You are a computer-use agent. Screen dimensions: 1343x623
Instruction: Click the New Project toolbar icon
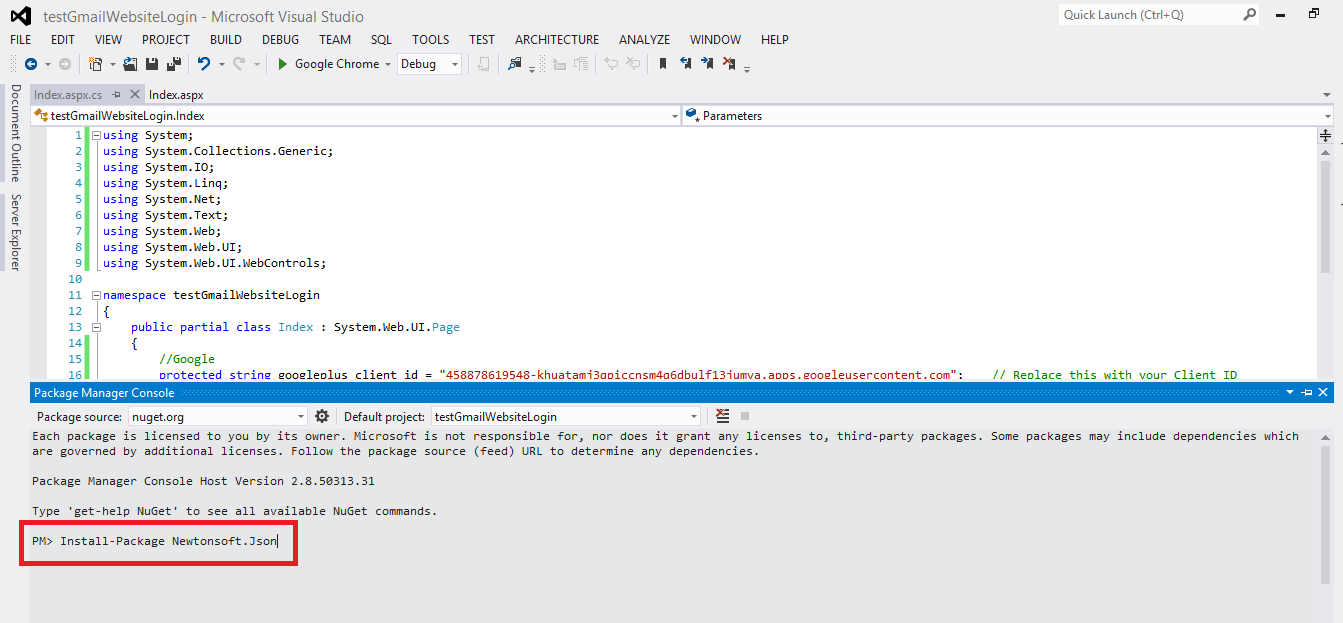(x=95, y=64)
